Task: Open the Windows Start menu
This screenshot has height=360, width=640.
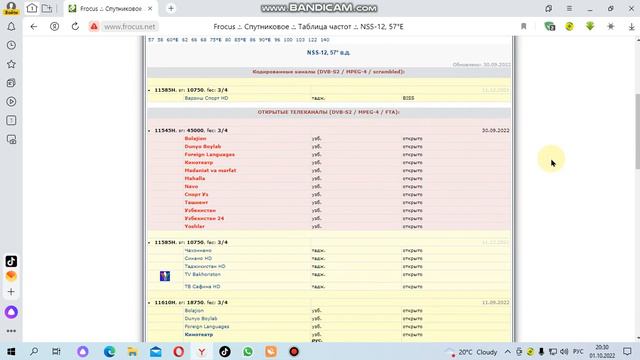Action: [11, 351]
